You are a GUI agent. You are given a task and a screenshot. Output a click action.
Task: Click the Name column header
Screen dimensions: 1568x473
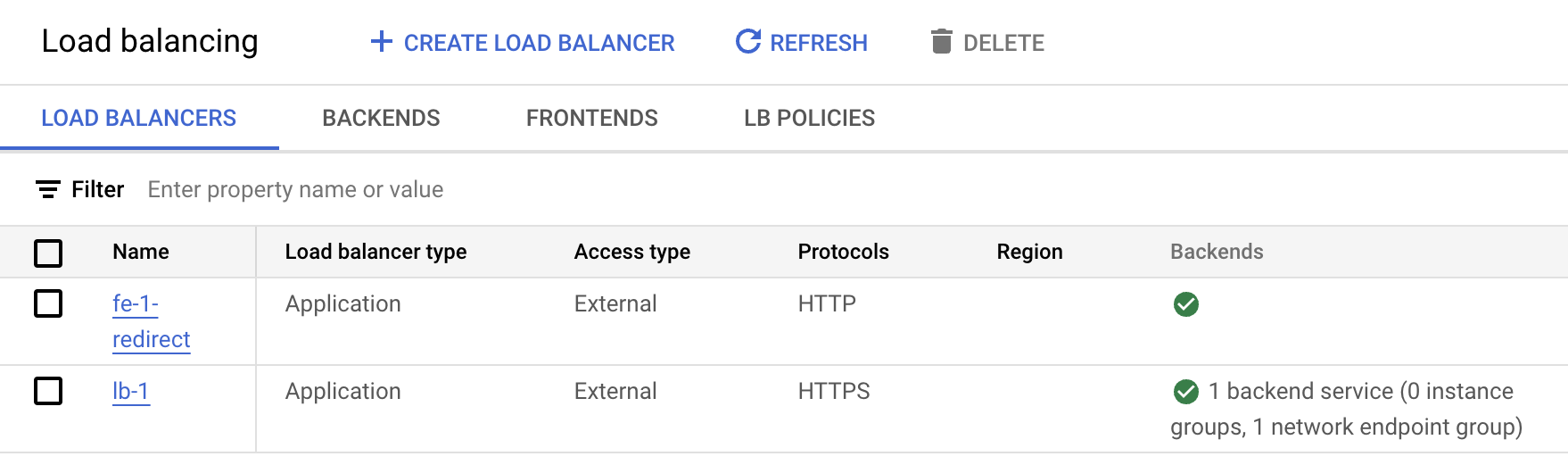[141, 252]
